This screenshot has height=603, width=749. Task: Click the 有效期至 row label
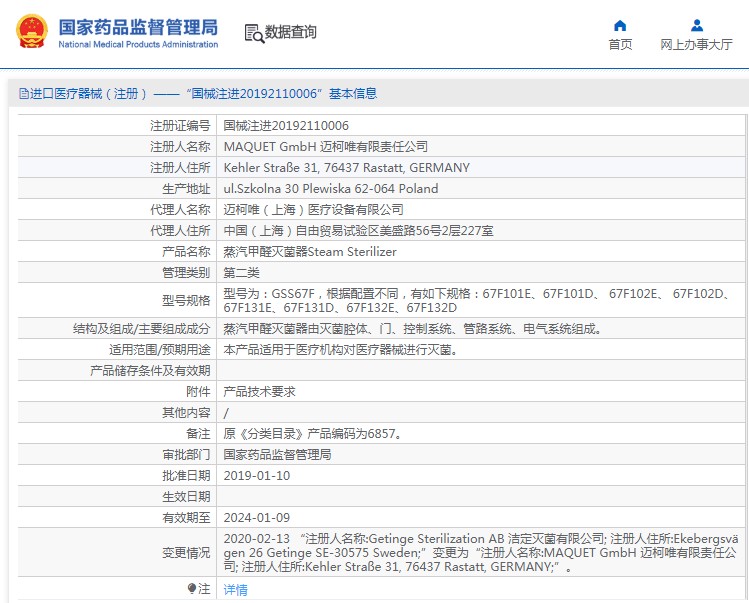click(x=186, y=518)
